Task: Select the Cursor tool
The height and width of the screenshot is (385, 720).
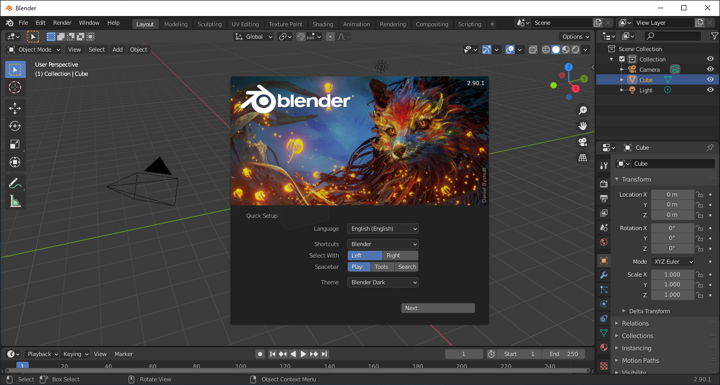Action: (15, 87)
